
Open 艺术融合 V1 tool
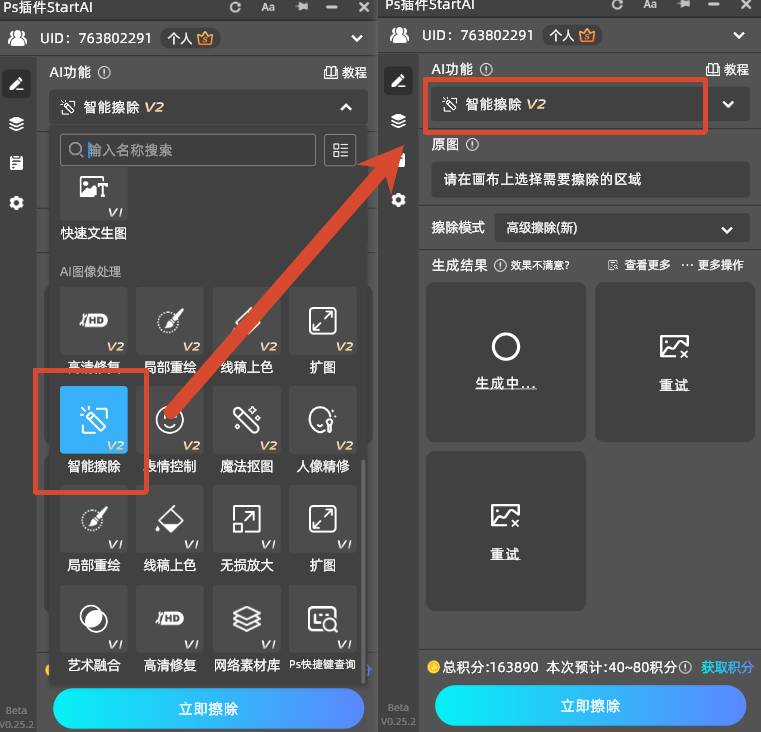[94, 619]
